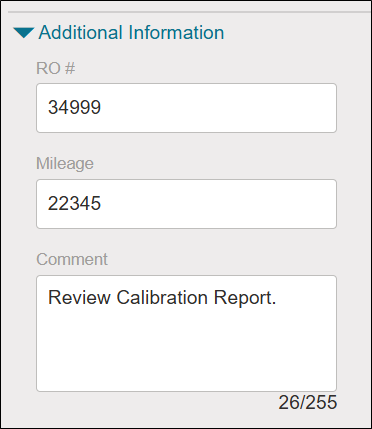Click the Mileage field label

click(x=65, y=164)
